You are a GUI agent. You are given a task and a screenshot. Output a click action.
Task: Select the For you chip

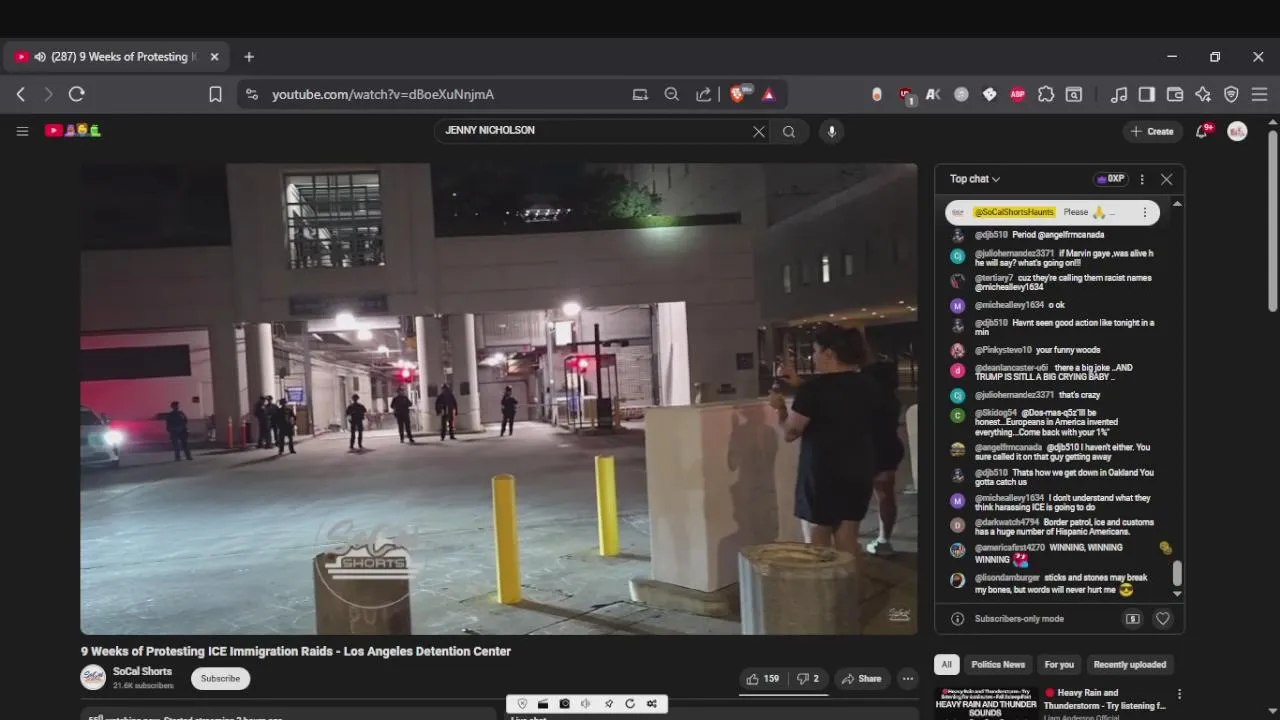pos(1059,664)
